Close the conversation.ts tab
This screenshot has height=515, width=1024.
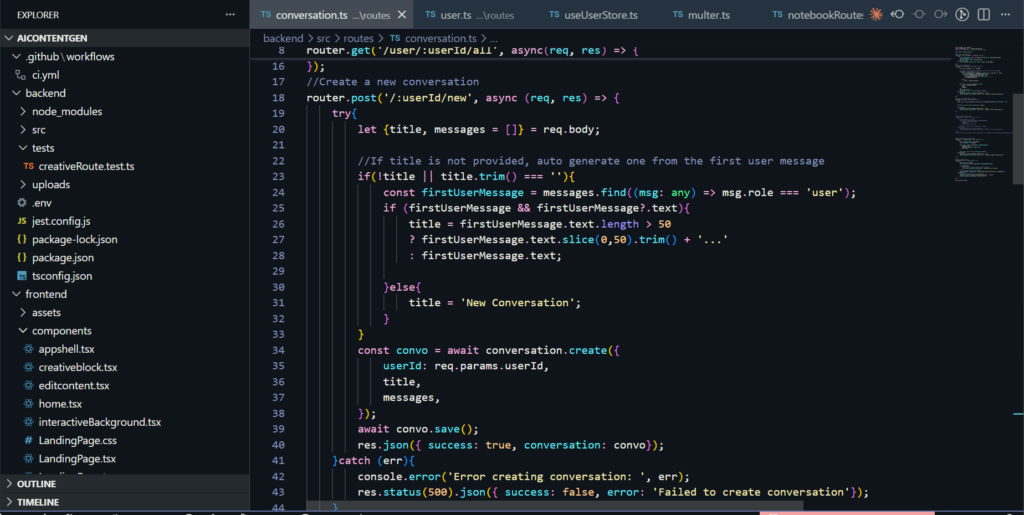click(x=402, y=15)
